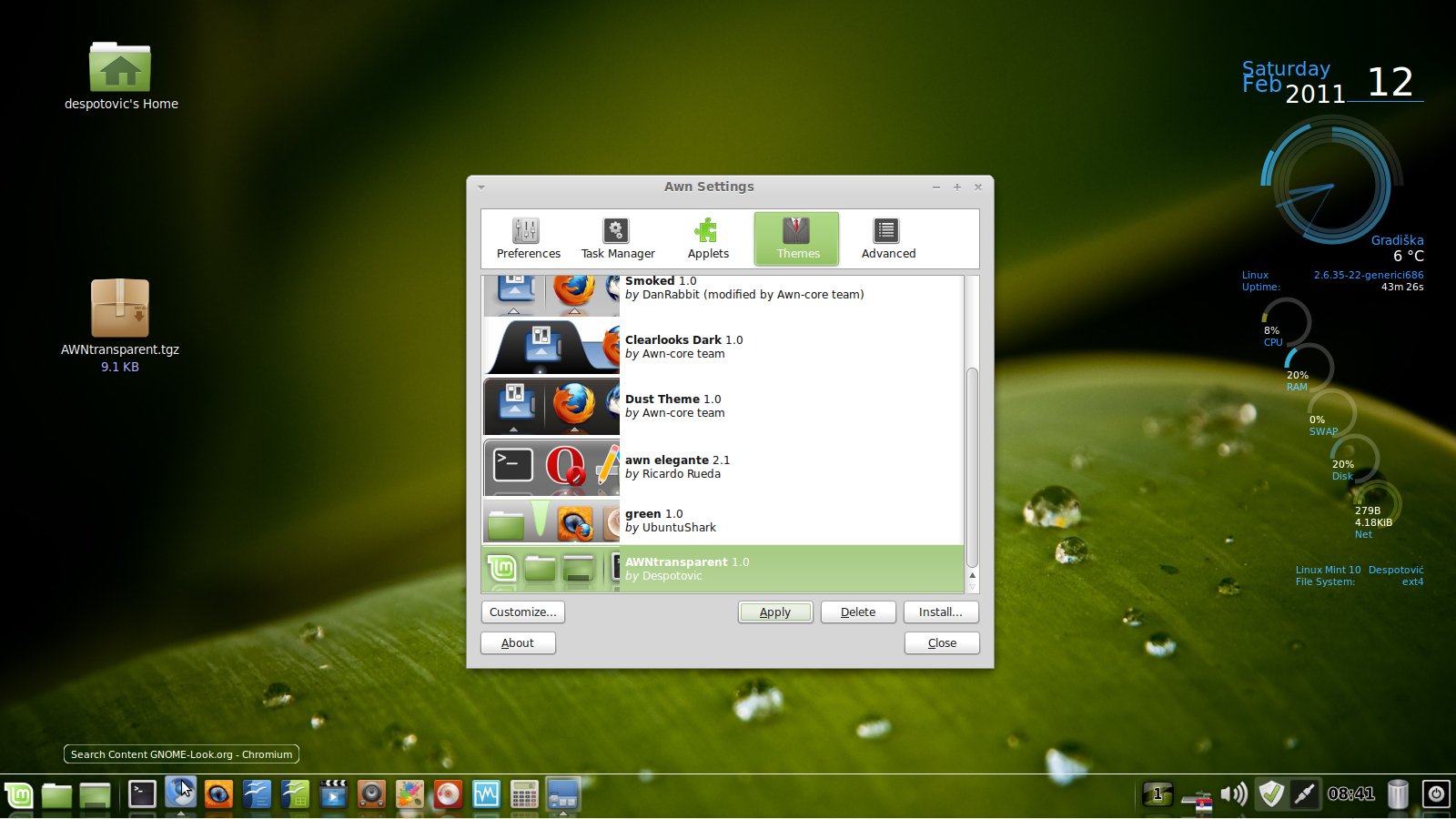Open the keyboard layout indicator with flag
1456x819 pixels.
pos(1197,799)
